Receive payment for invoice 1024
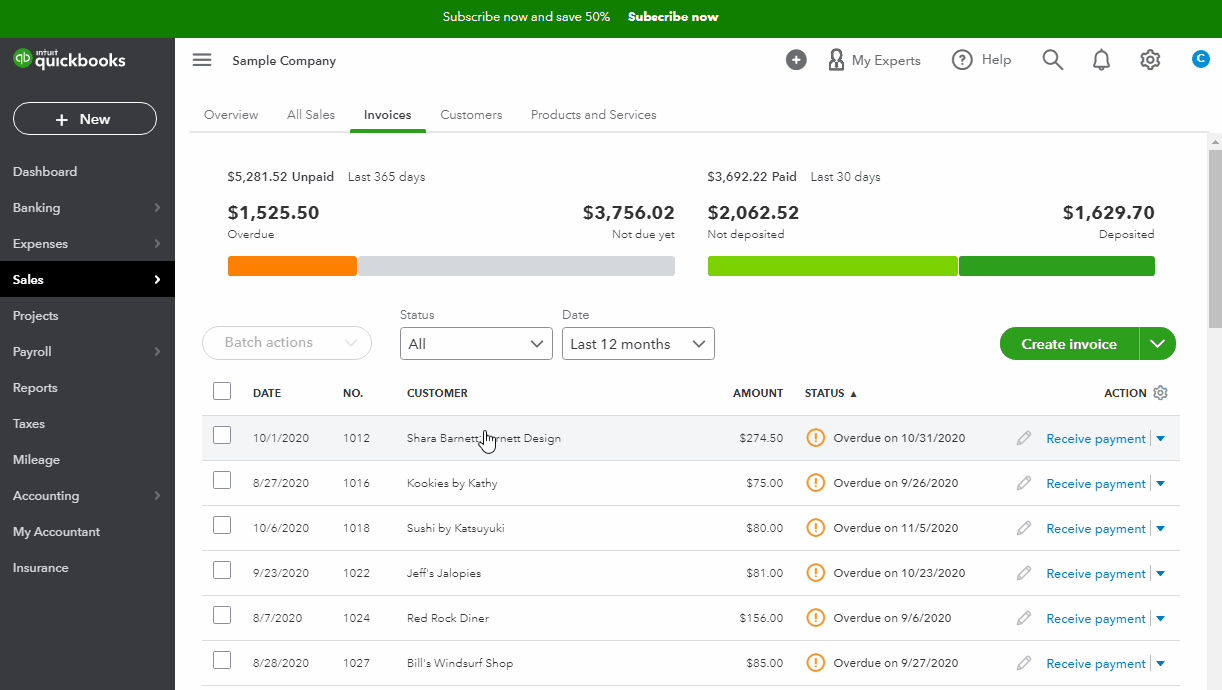This screenshot has height=690, width=1222. (1096, 619)
